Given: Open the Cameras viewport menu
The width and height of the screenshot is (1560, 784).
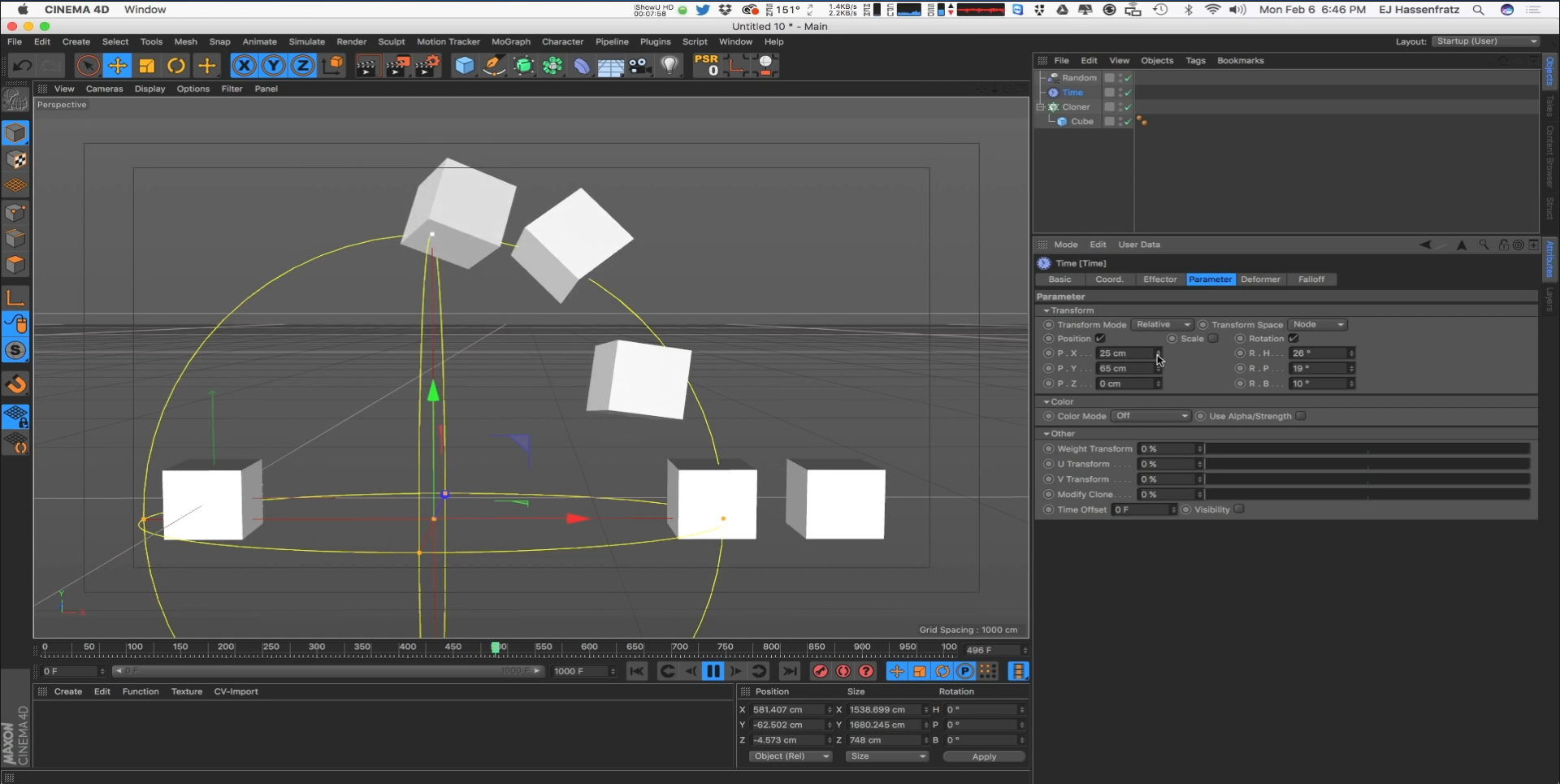Looking at the screenshot, I should [x=104, y=89].
